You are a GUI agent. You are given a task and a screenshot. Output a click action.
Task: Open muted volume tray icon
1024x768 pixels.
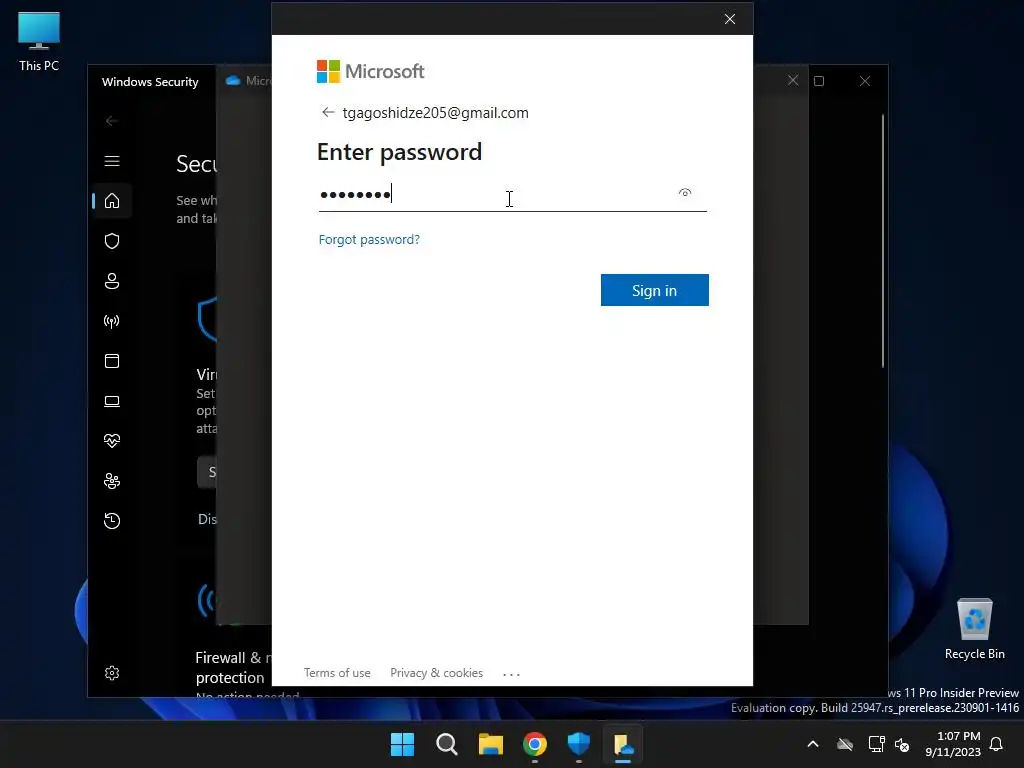902,744
